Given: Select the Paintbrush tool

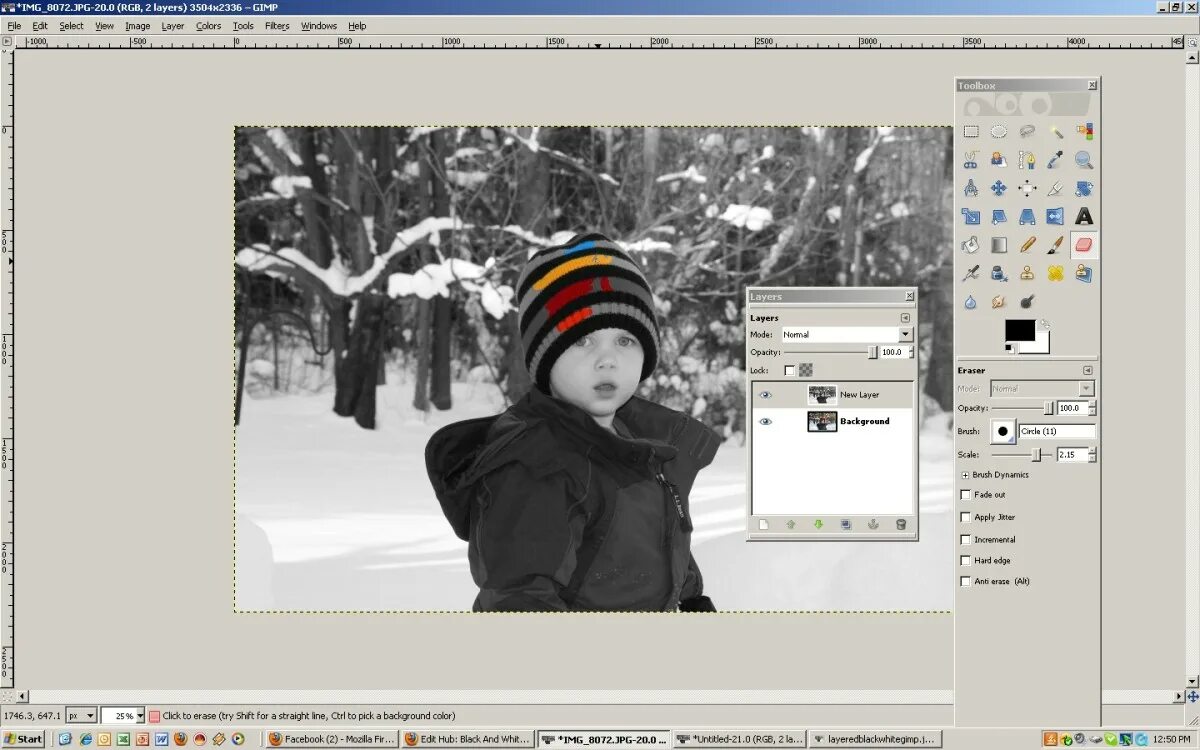Looking at the screenshot, I should 1056,244.
